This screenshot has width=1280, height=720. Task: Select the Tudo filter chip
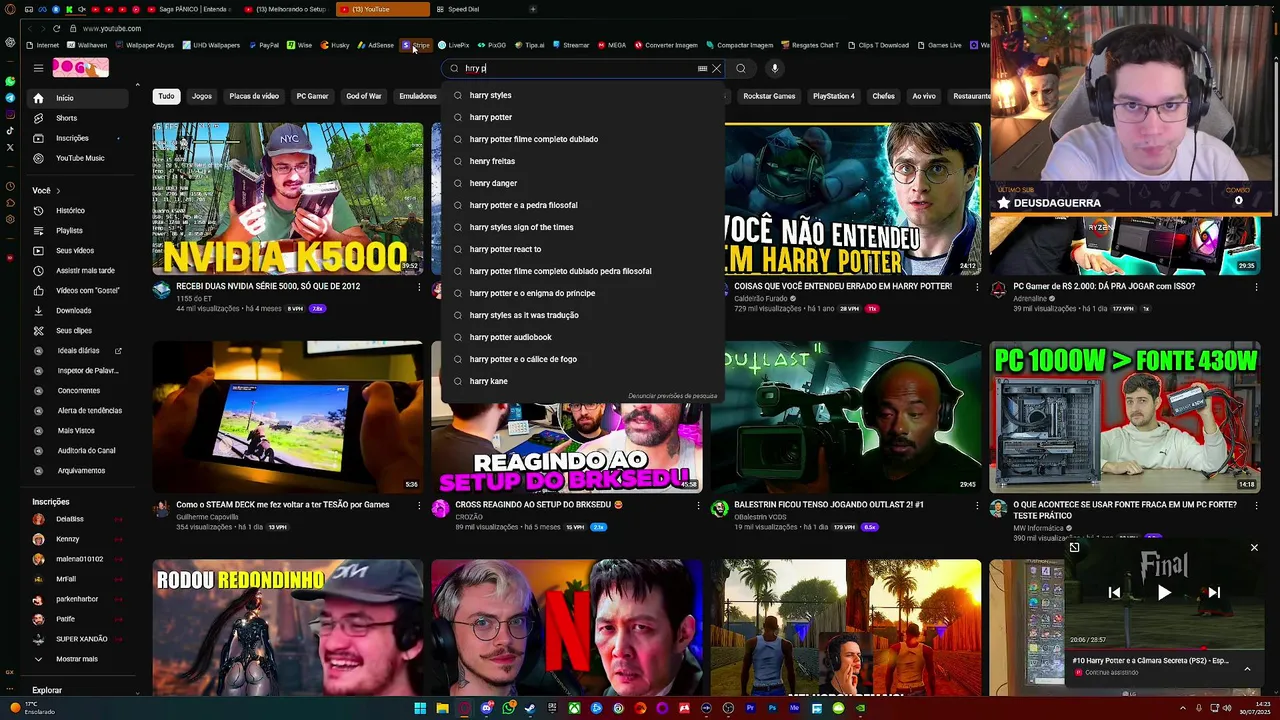click(166, 96)
